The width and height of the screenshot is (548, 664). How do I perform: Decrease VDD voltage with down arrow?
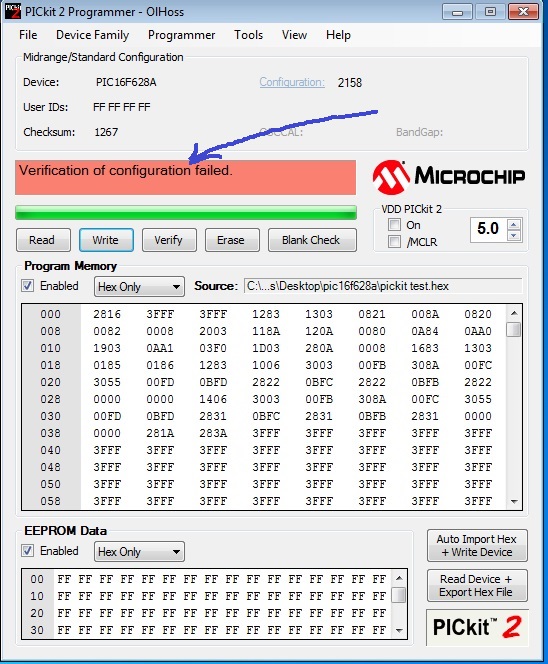[x=514, y=235]
